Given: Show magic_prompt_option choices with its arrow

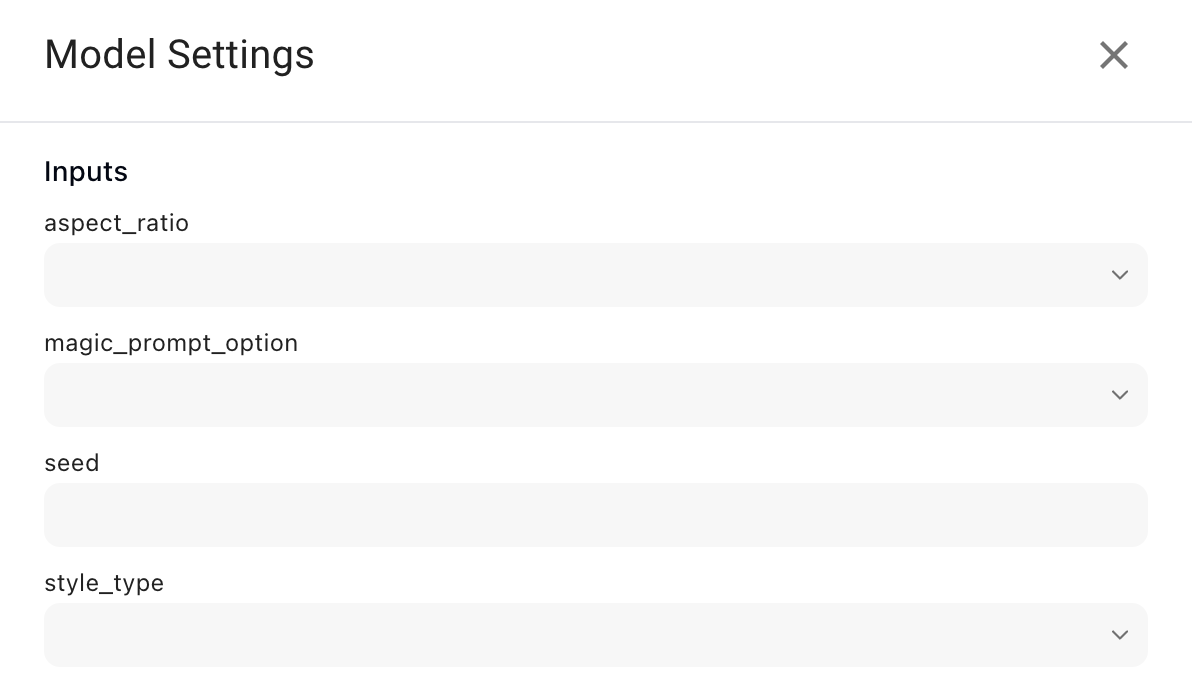Looking at the screenshot, I should pos(1119,395).
